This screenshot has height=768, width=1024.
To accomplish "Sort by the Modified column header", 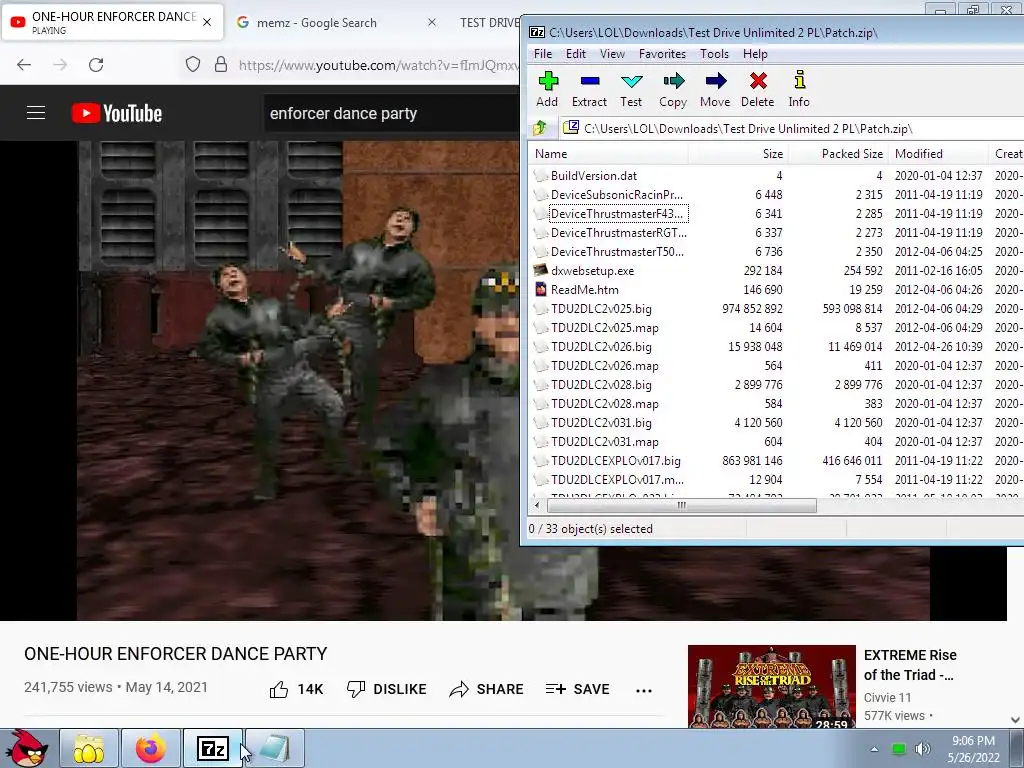I will 939,153.
